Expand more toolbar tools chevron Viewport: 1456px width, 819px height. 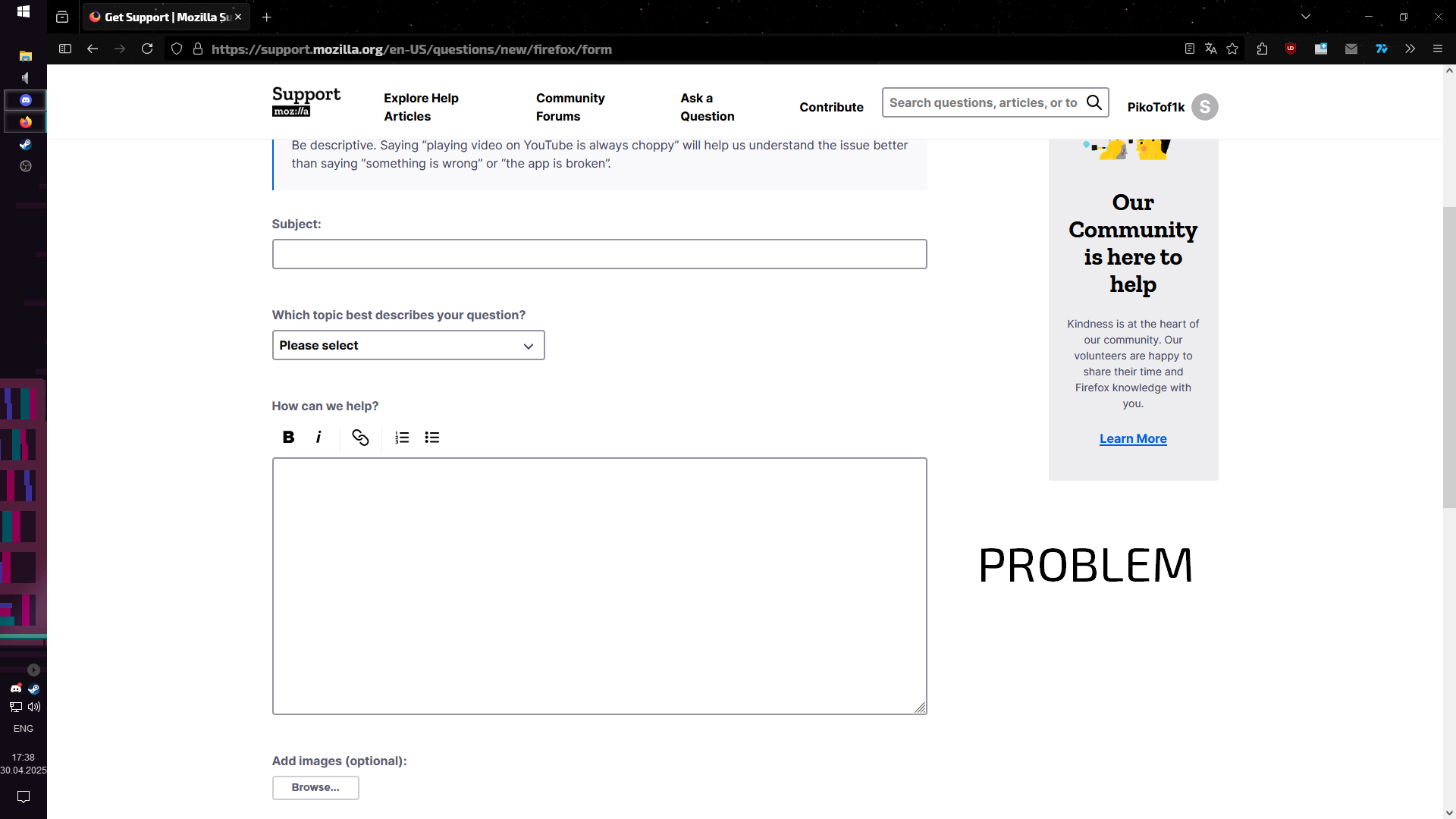pyautogui.click(x=1410, y=49)
